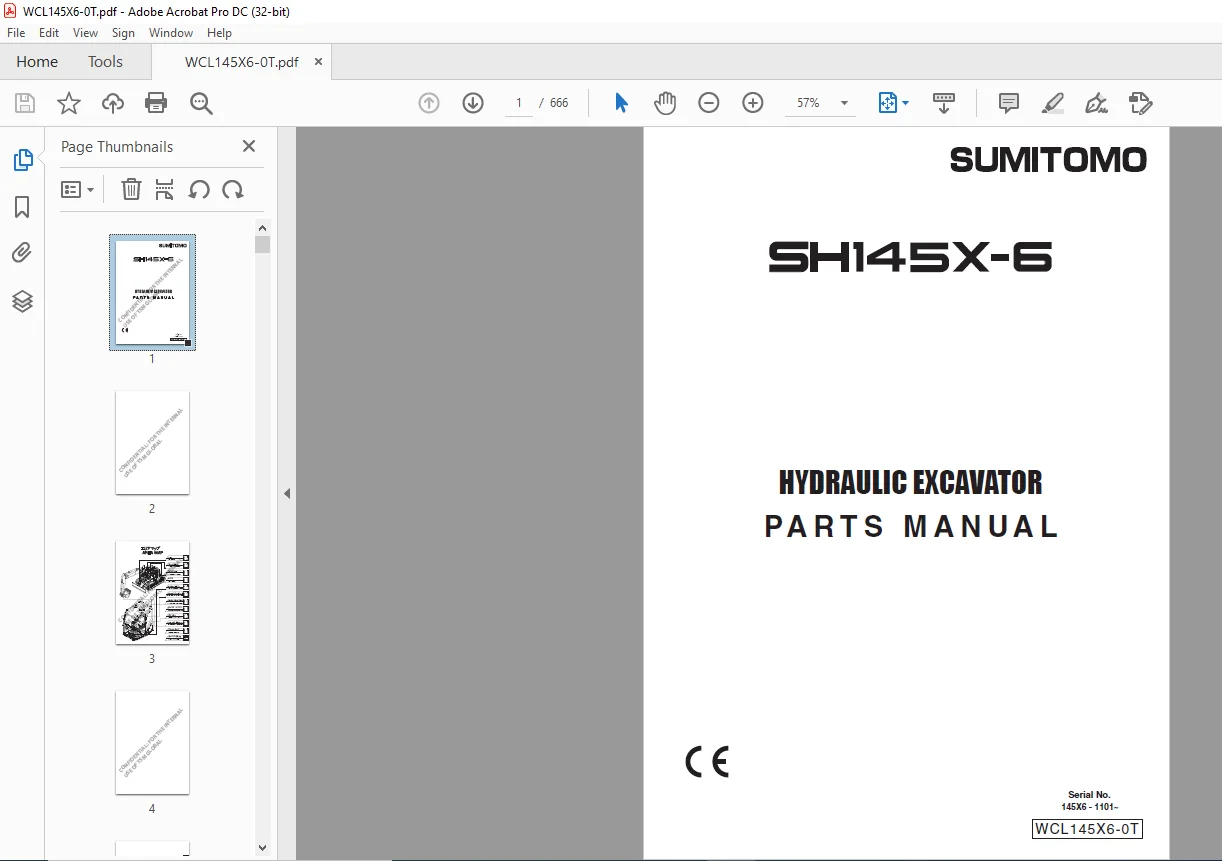
Task: Open the Page Thumbnails sidebar icon
Action: point(22,159)
